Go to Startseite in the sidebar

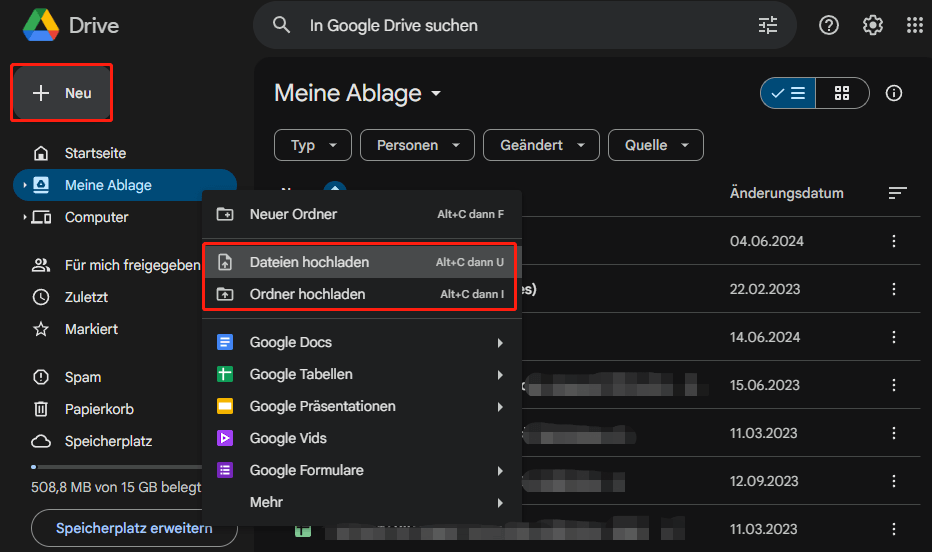[125, 153]
